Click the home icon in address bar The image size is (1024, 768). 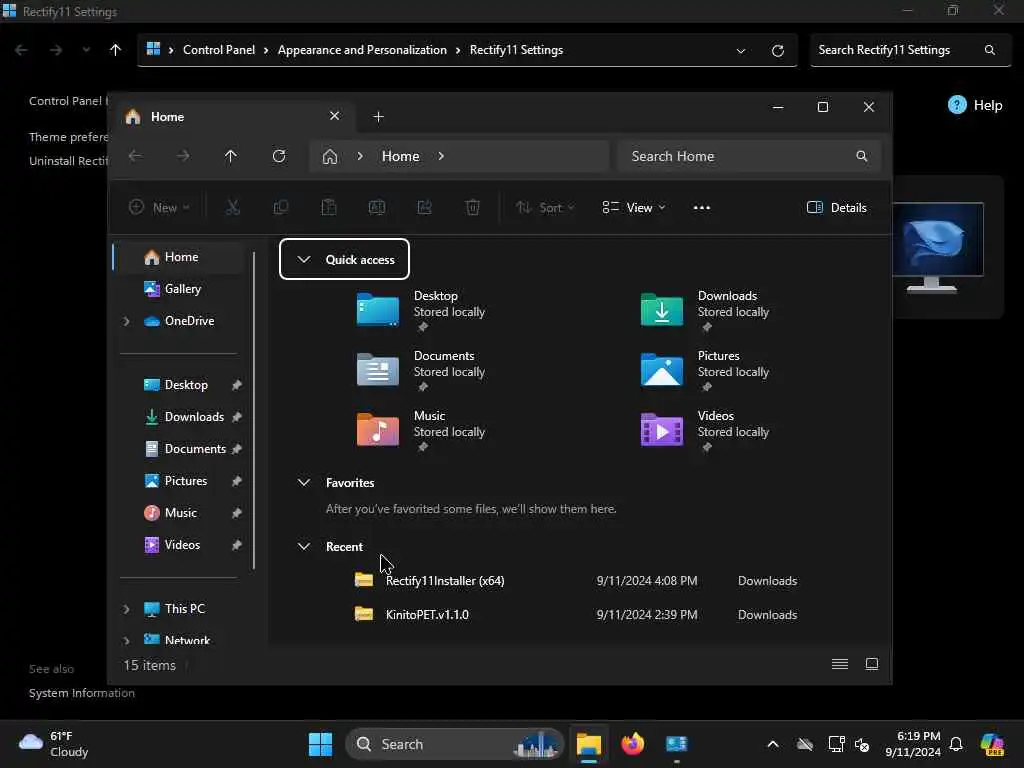330,156
